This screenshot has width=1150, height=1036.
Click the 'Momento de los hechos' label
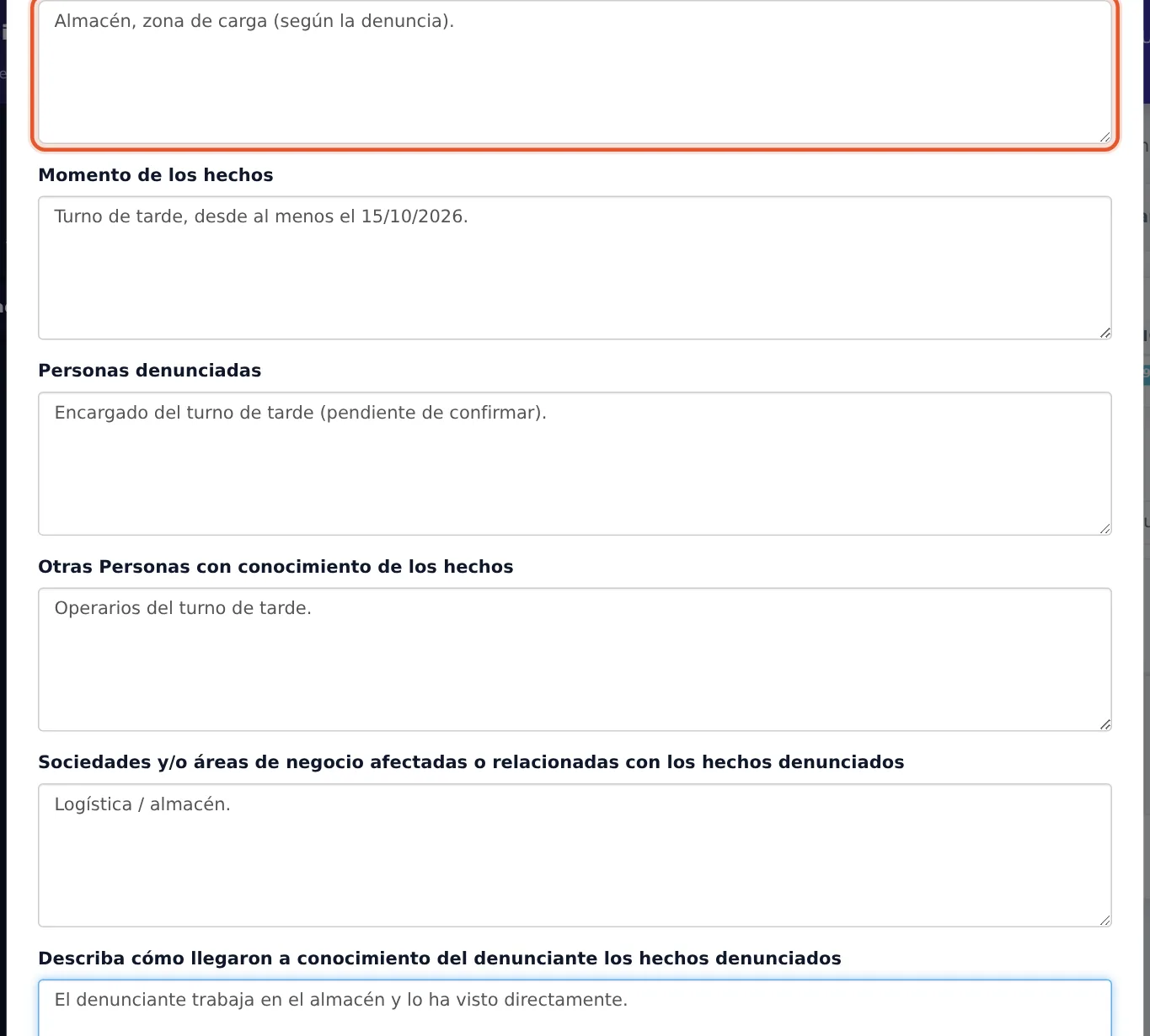click(x=156, y=175)
